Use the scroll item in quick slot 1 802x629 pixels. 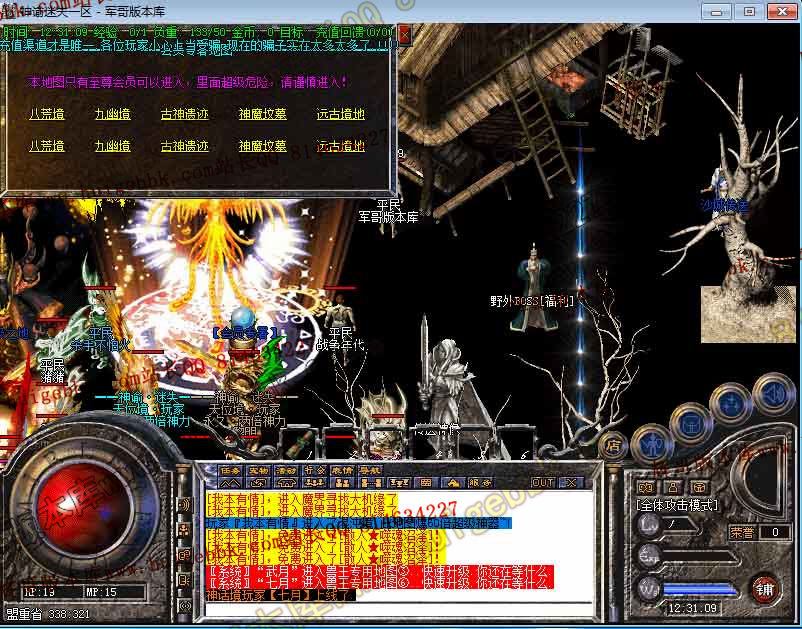pyautogui.click(x=300, y=443)
